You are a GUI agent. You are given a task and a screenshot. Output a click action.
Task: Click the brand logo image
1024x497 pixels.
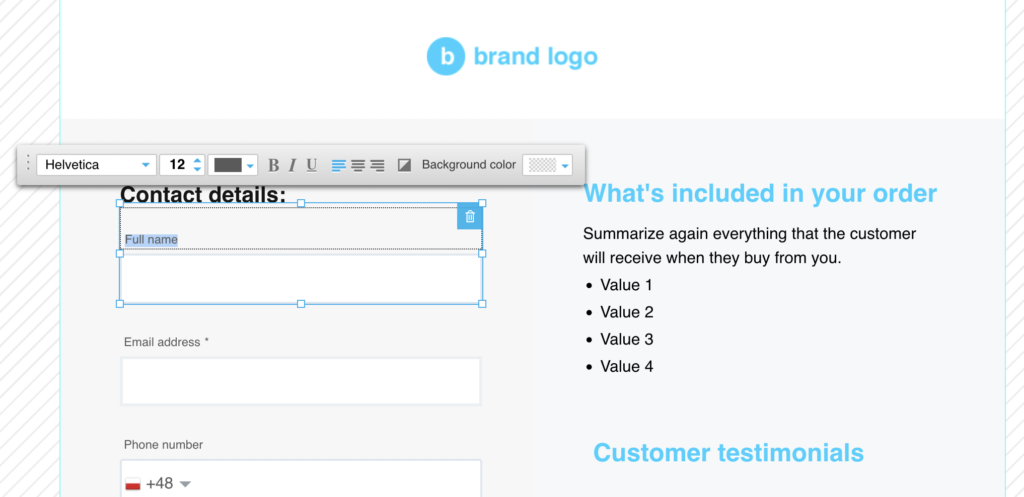512,57
